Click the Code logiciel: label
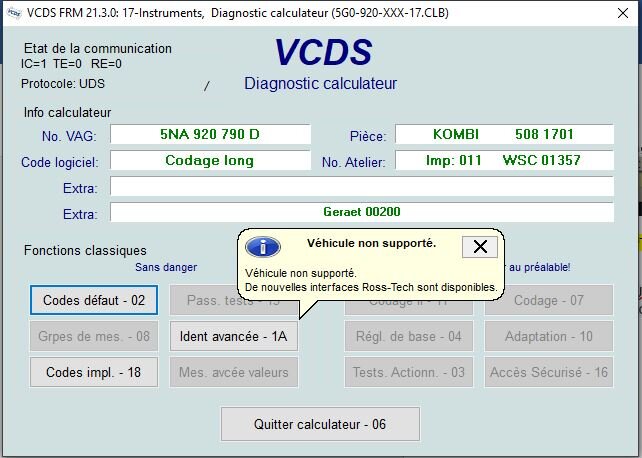The width and height of the screenshot is (642, 458). [60, 162]
